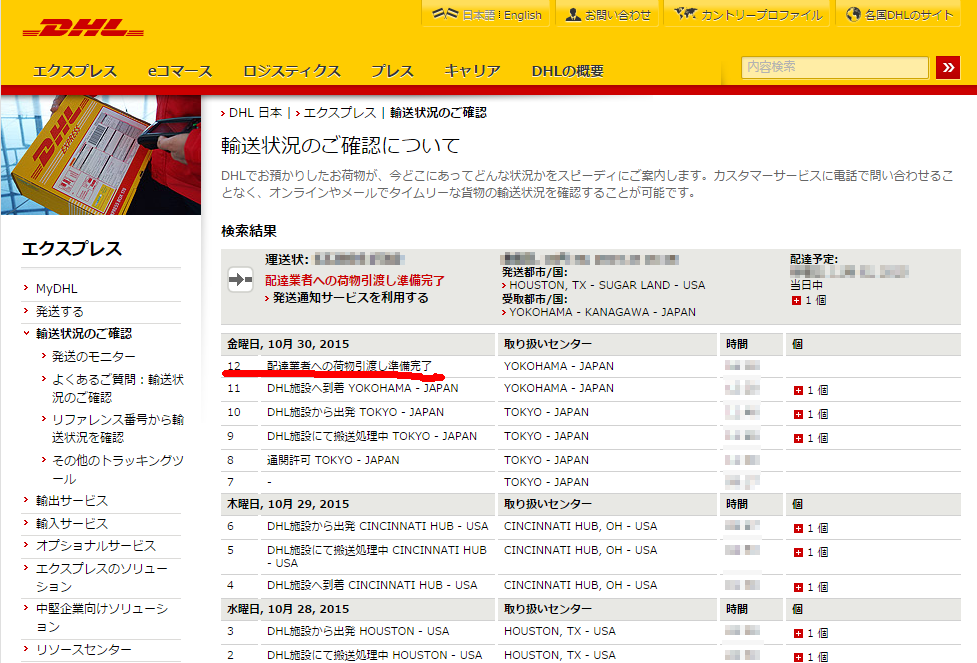
Task: Click 金曜日, 10月 30, 2015 date header
Action: 288,344
